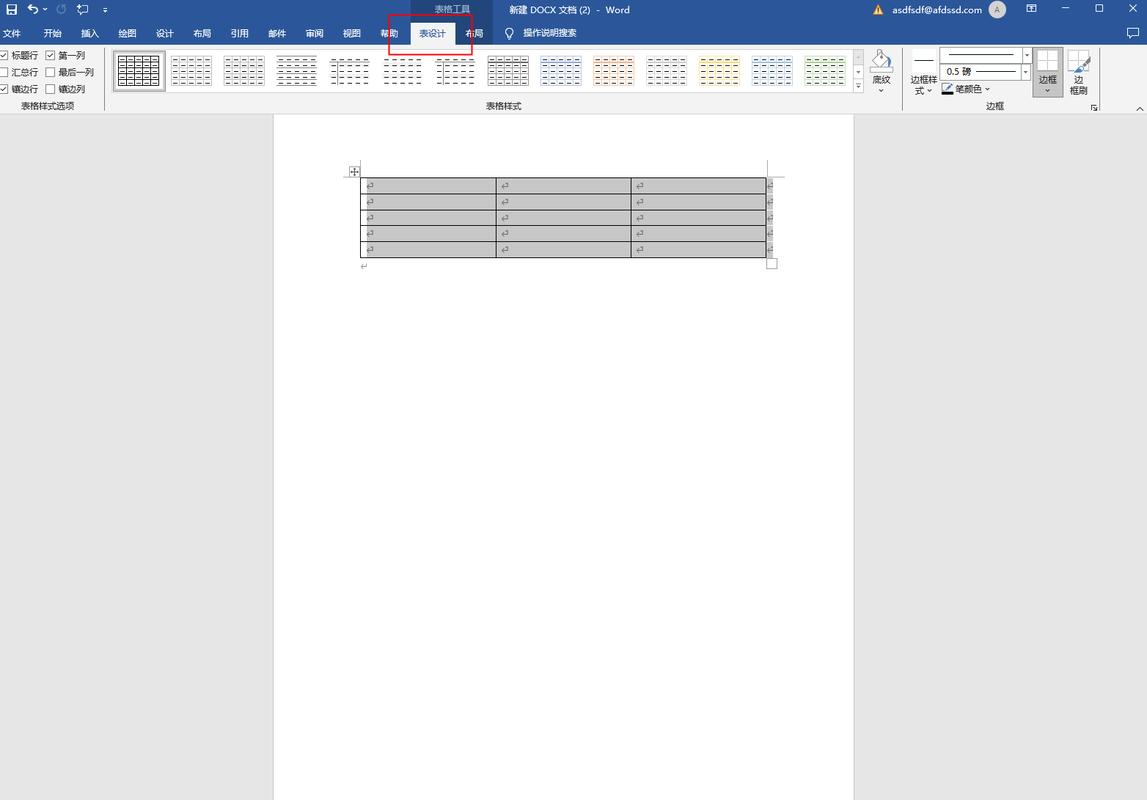Open the Table Design (表设计) tab

click(432, 33)
